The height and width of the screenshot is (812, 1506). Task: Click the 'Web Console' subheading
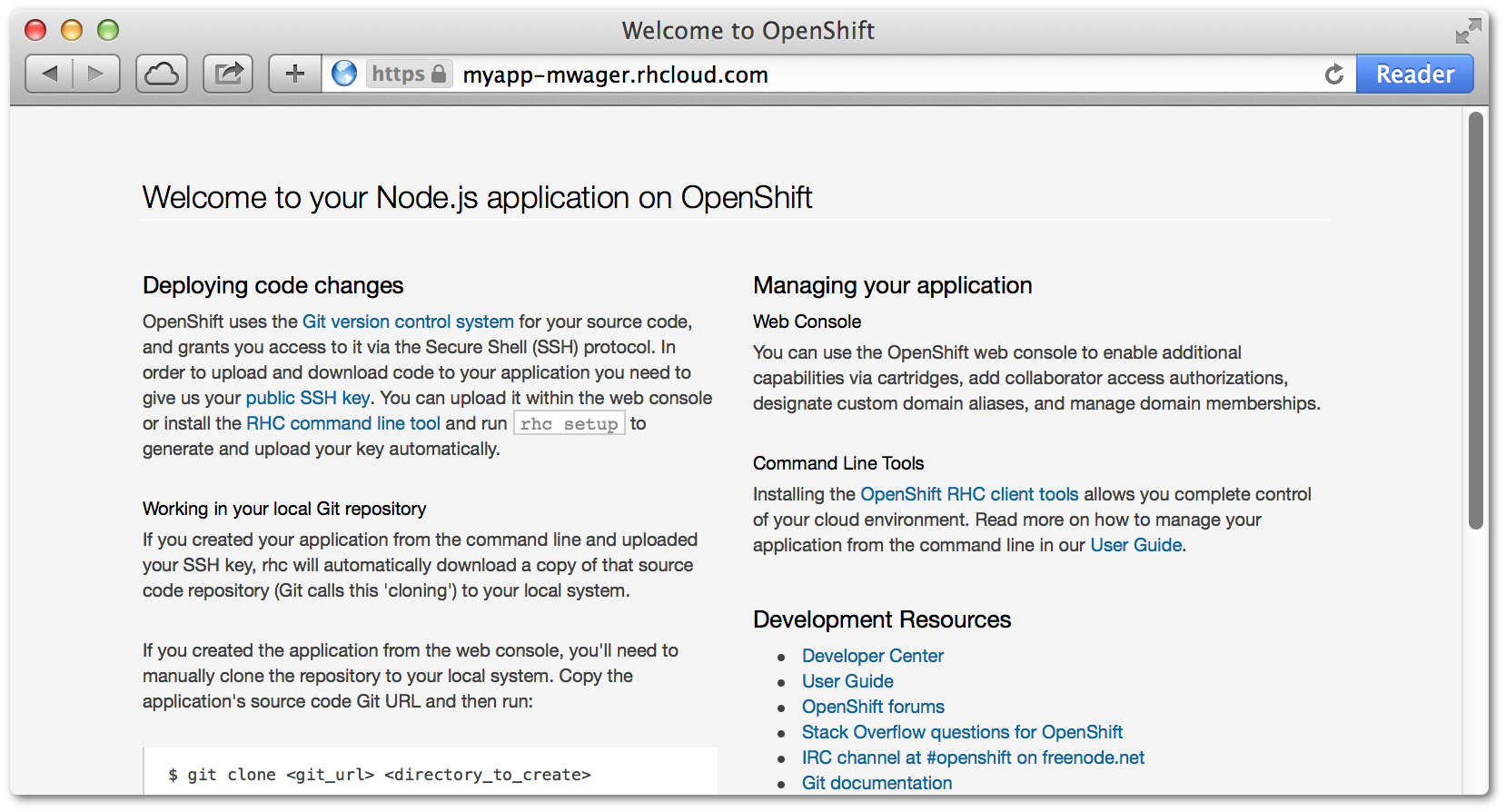[807, 322]
